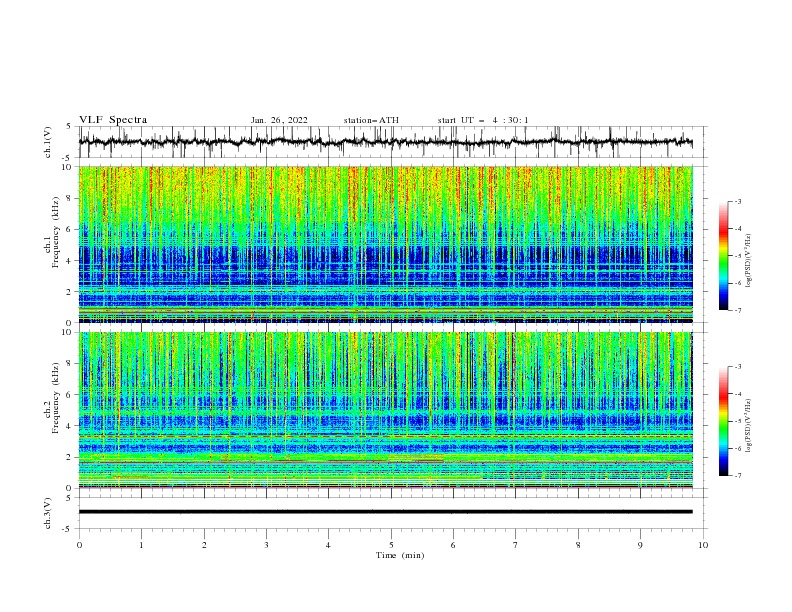
Task: Click the ch.3 flat black waveform trace
Action: [385, 512]
